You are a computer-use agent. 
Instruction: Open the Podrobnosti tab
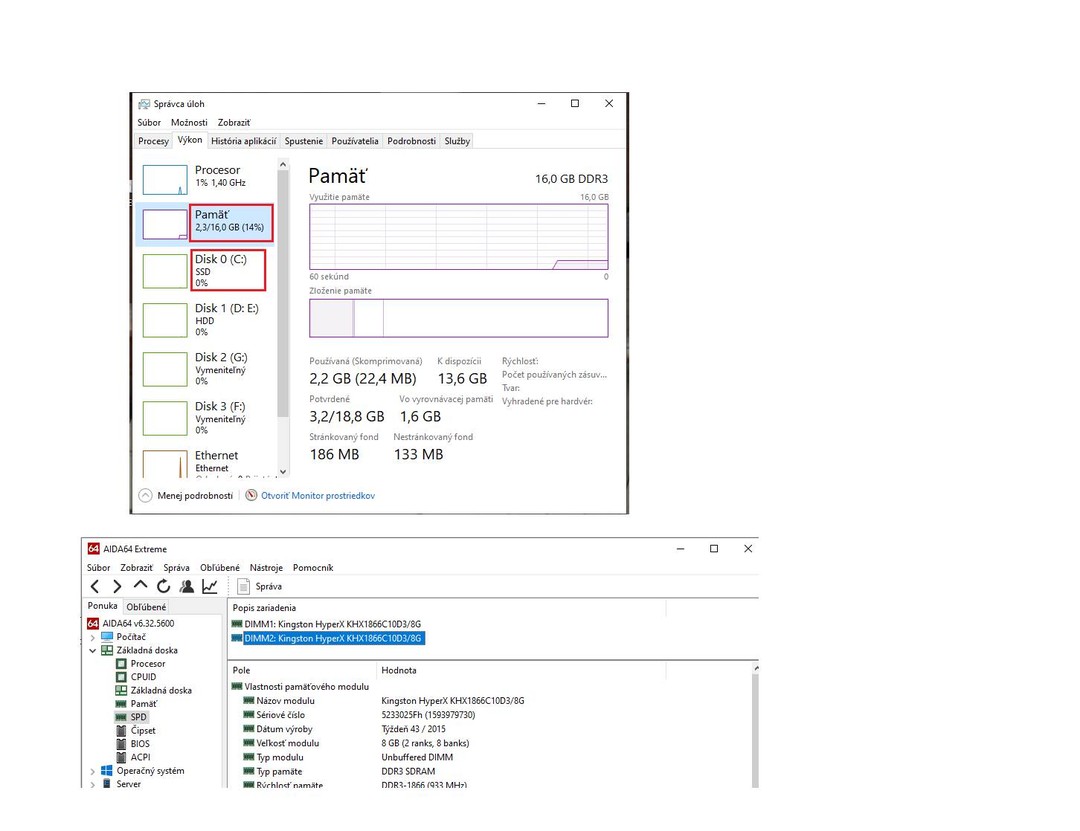tap(411, 141)
